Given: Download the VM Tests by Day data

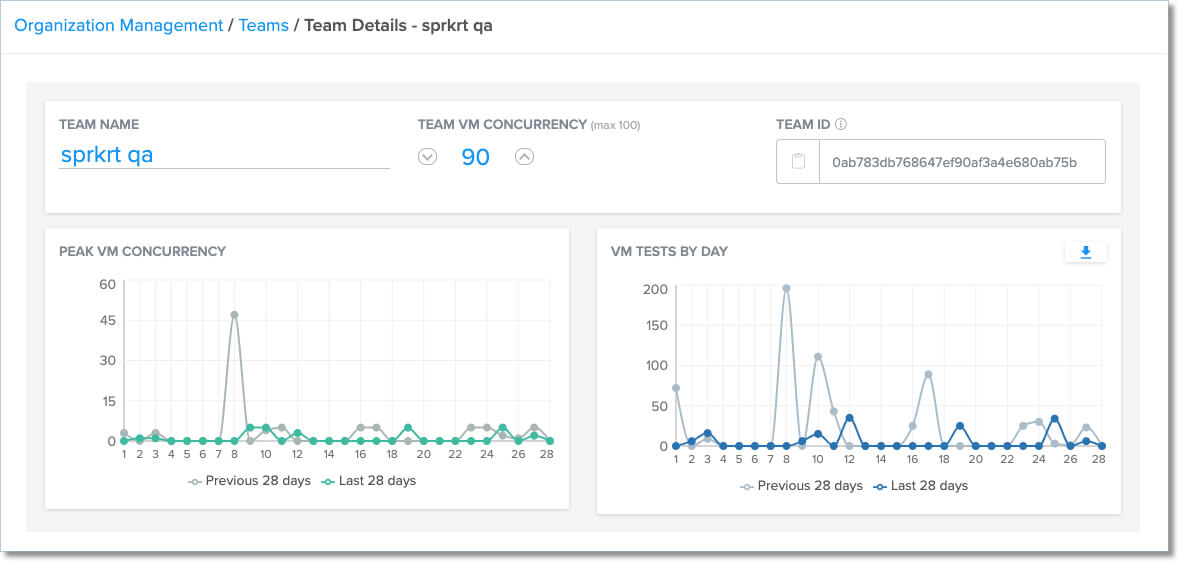Looking at the screenshot, I should coord(1085,253).
